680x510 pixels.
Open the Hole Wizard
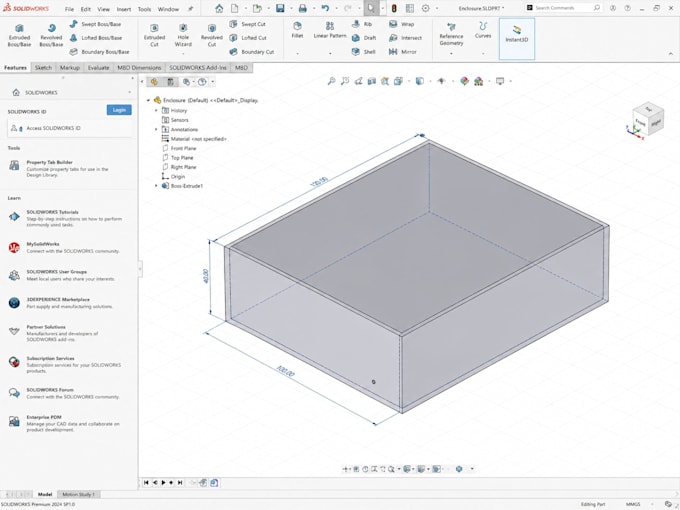(183, 35)
